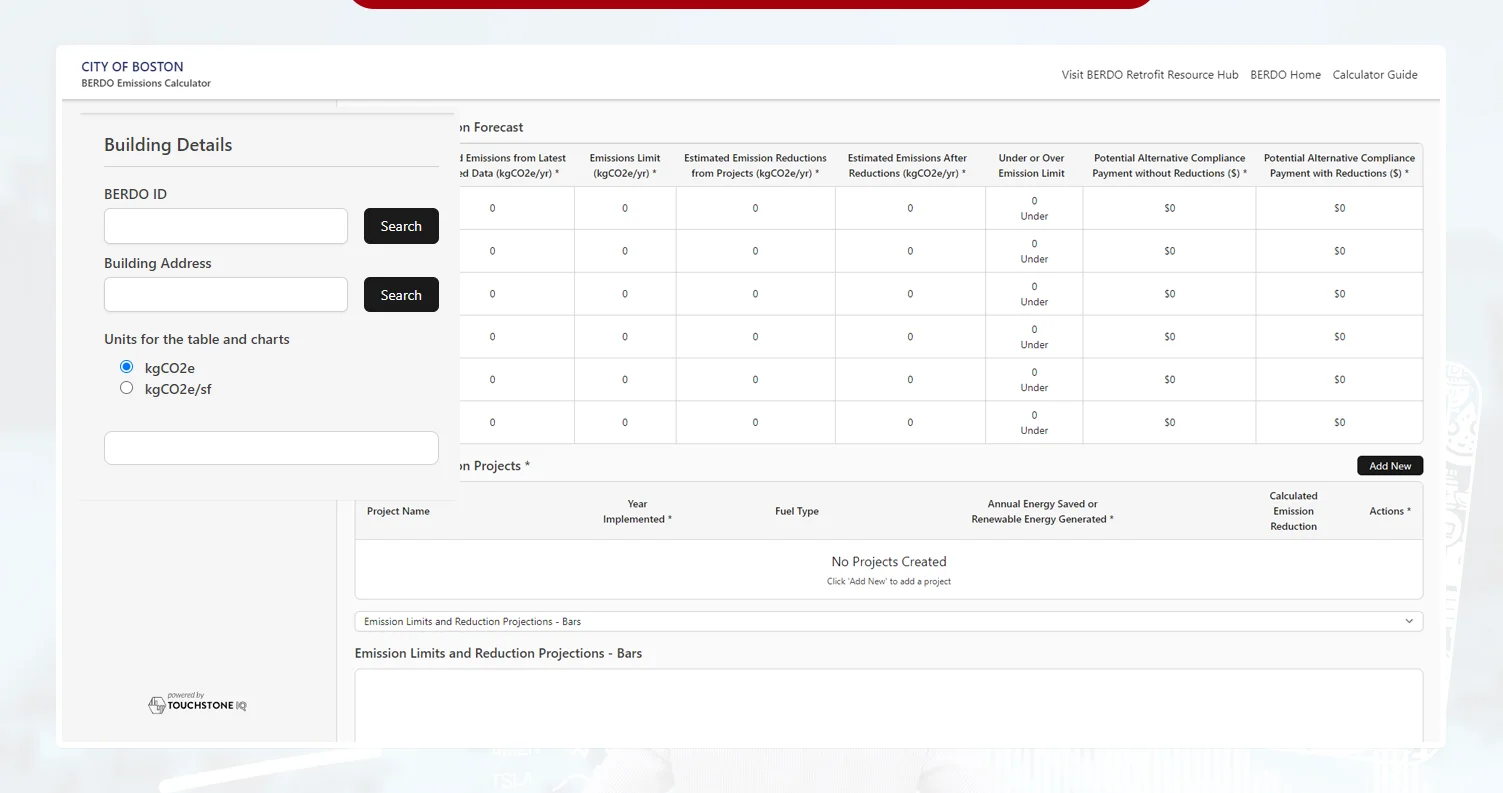Click the No Projects Created area

click(888, 561)
